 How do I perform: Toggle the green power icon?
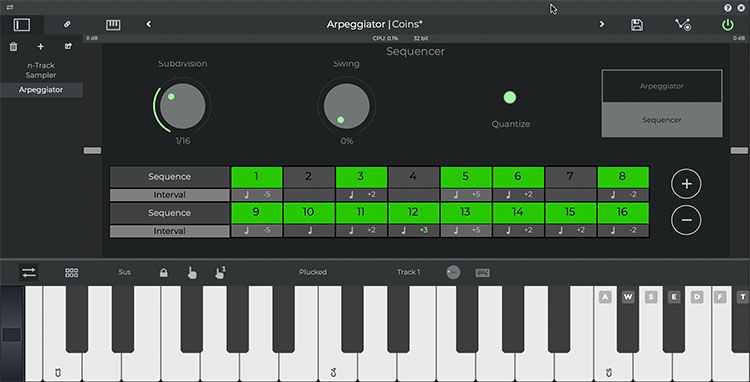tap(728, 25)
